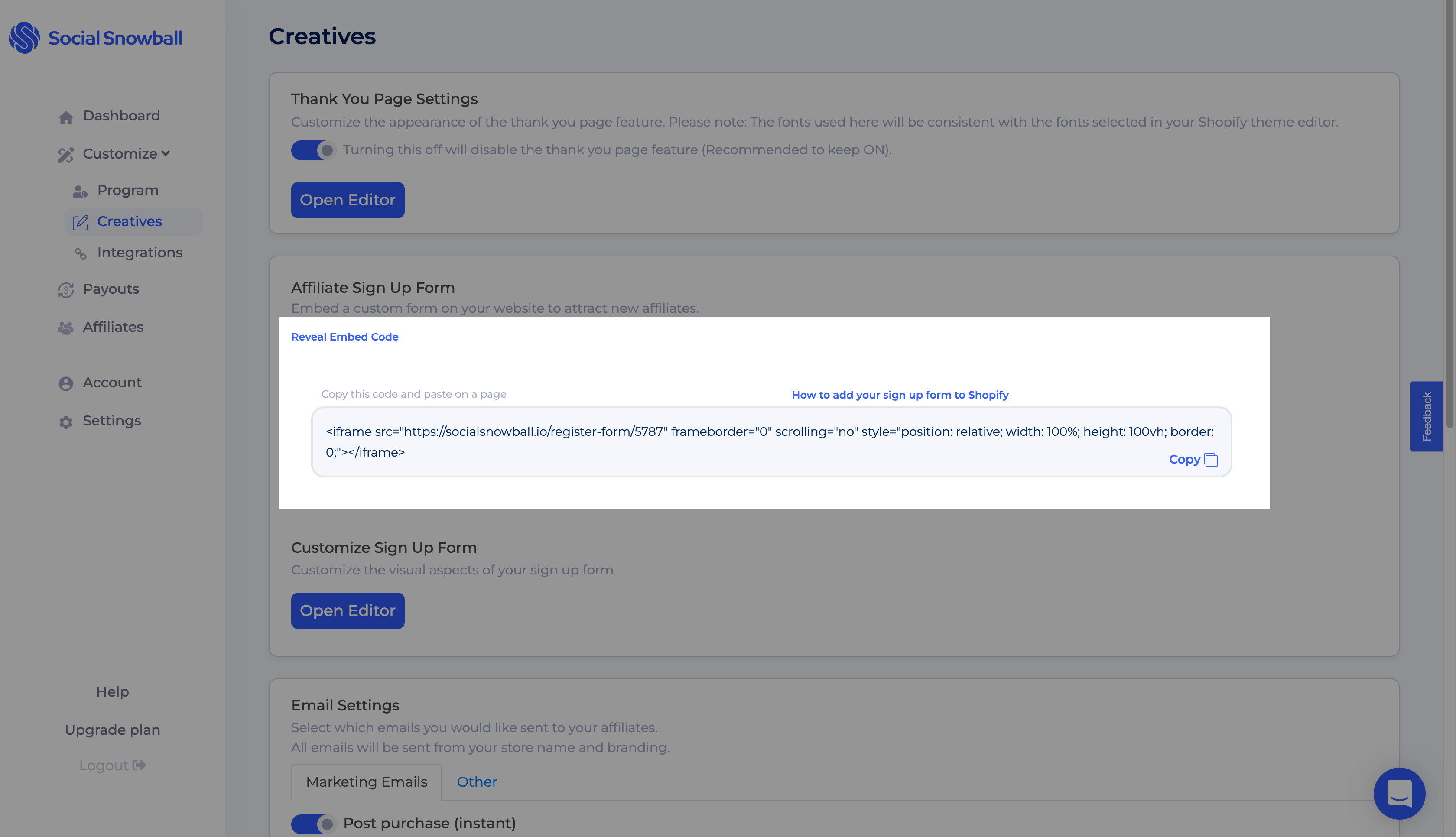Go to Account in sidebar
Image resolution: width=1456 pixels, height=837 pixels.
click(x=112, y=382)
